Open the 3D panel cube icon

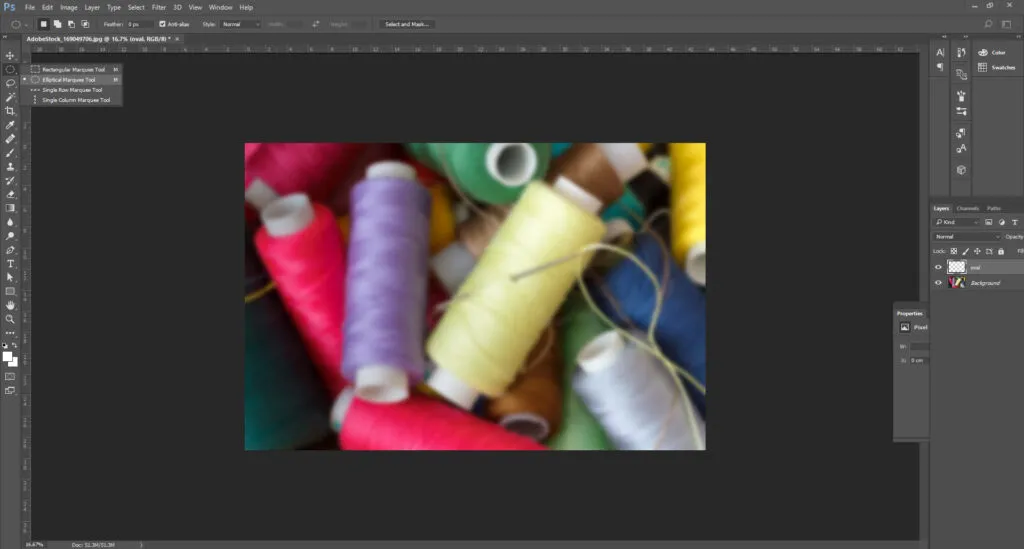(961, 170)
